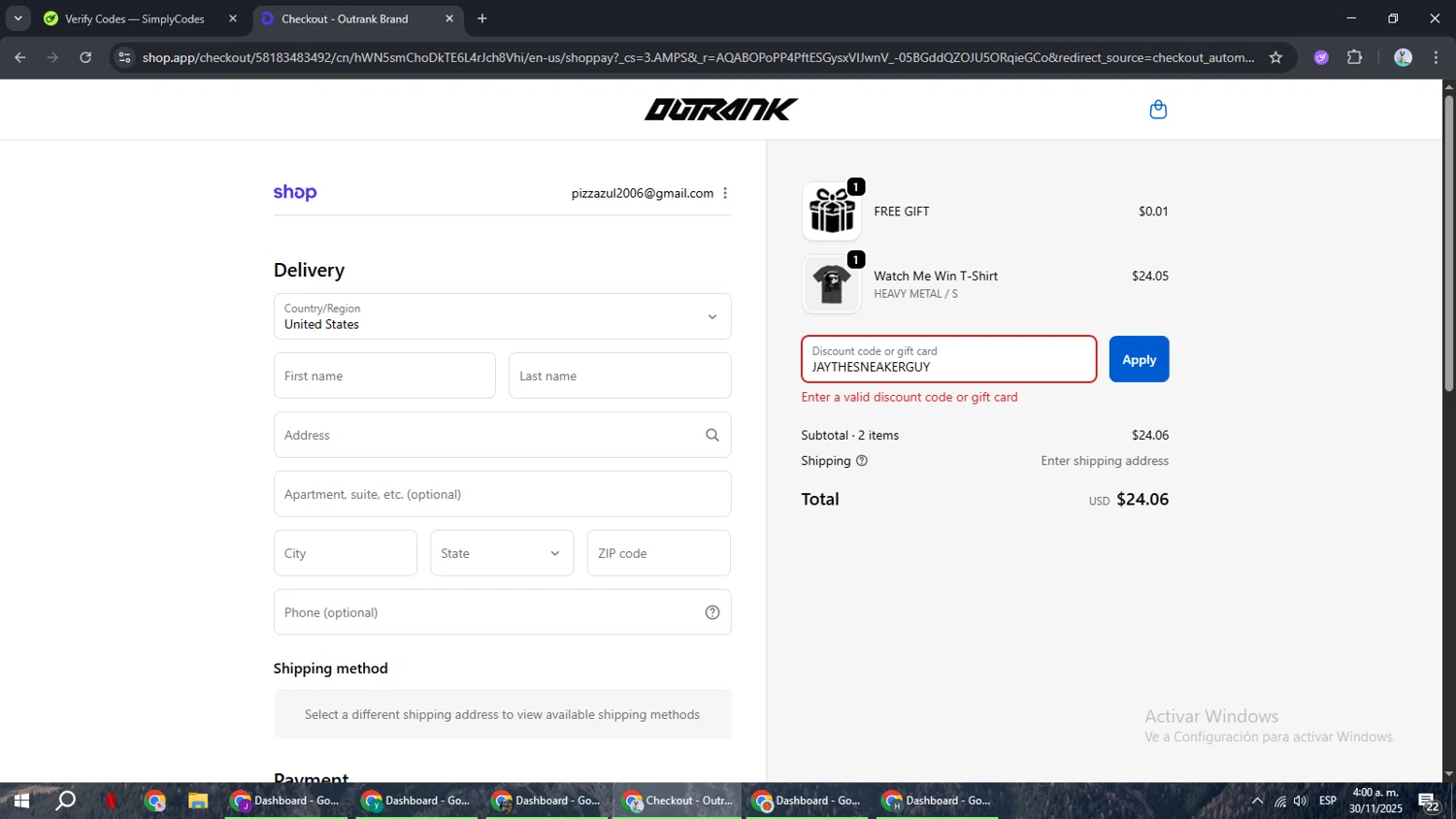The height and width of the screenshot is (819, 1456).
Task: Open Country/Region dropdown
Action: 502,316
